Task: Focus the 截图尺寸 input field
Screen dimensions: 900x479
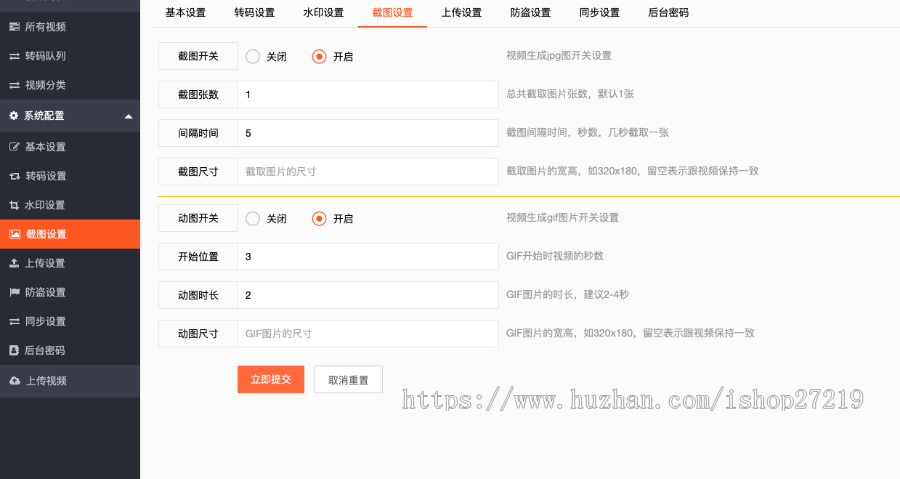Action: (x=367, y=172)
